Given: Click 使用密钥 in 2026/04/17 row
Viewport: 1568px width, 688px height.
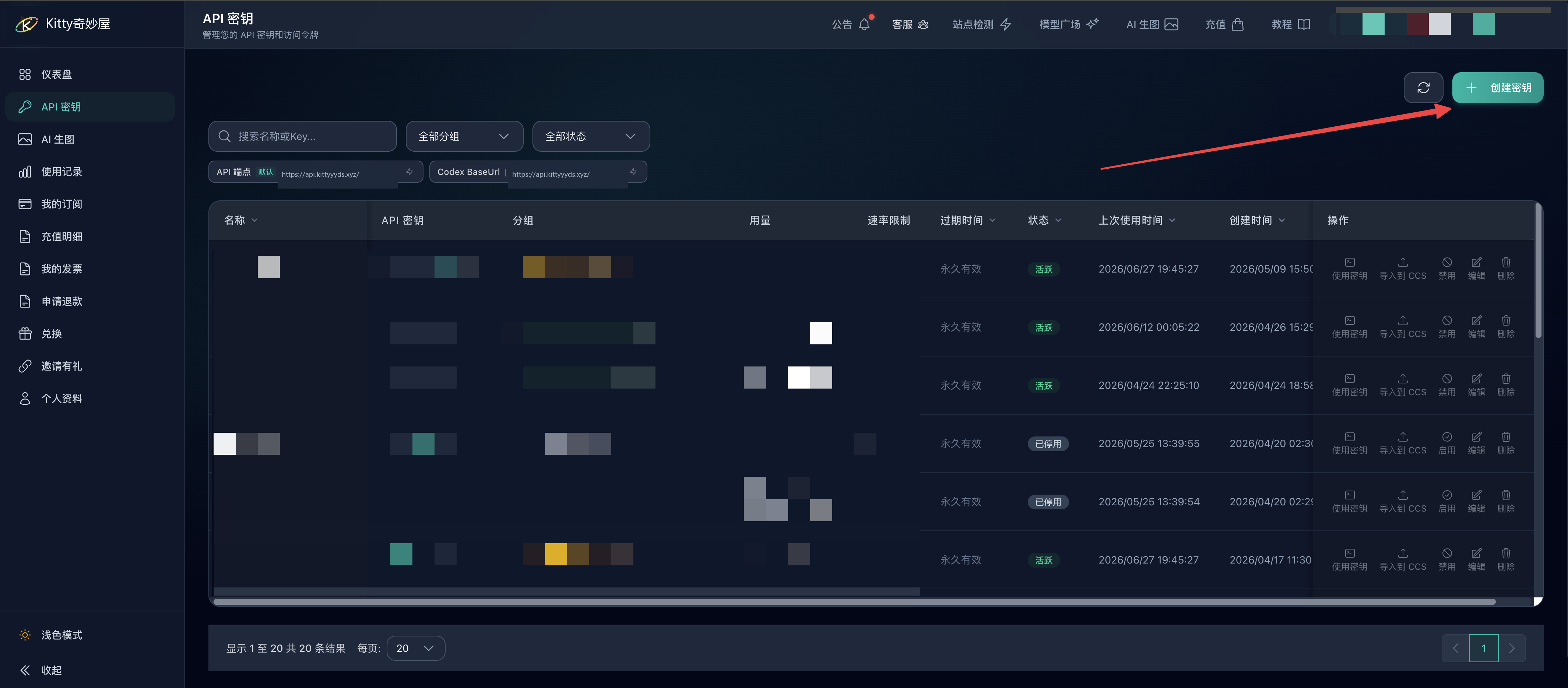Looking at the screenshot, I should [1350, 559].
